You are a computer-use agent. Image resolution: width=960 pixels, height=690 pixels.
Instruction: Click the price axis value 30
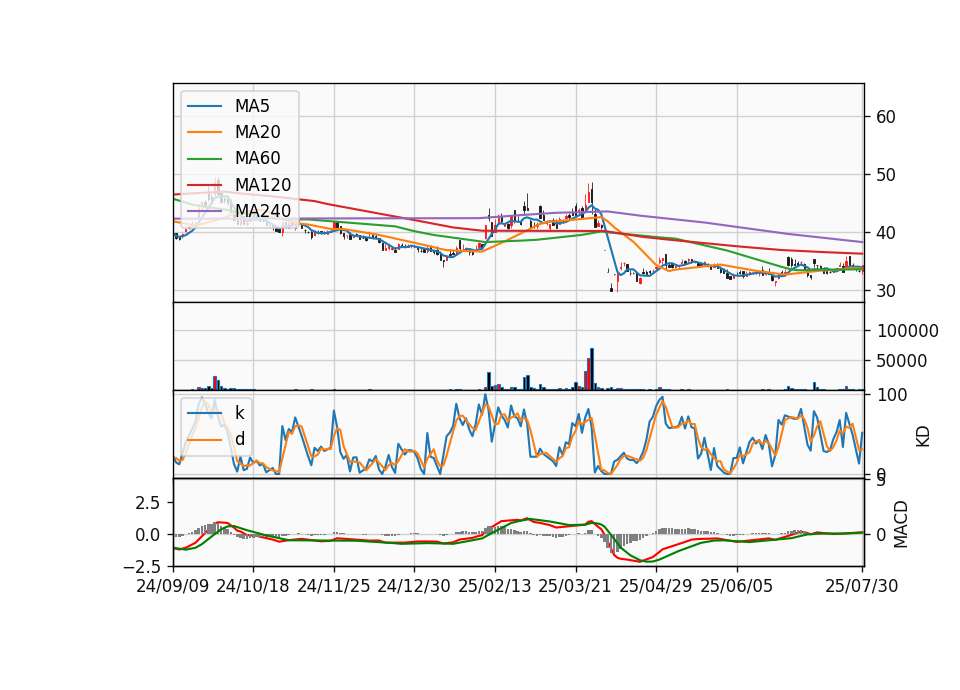click(x=886, y=291)
